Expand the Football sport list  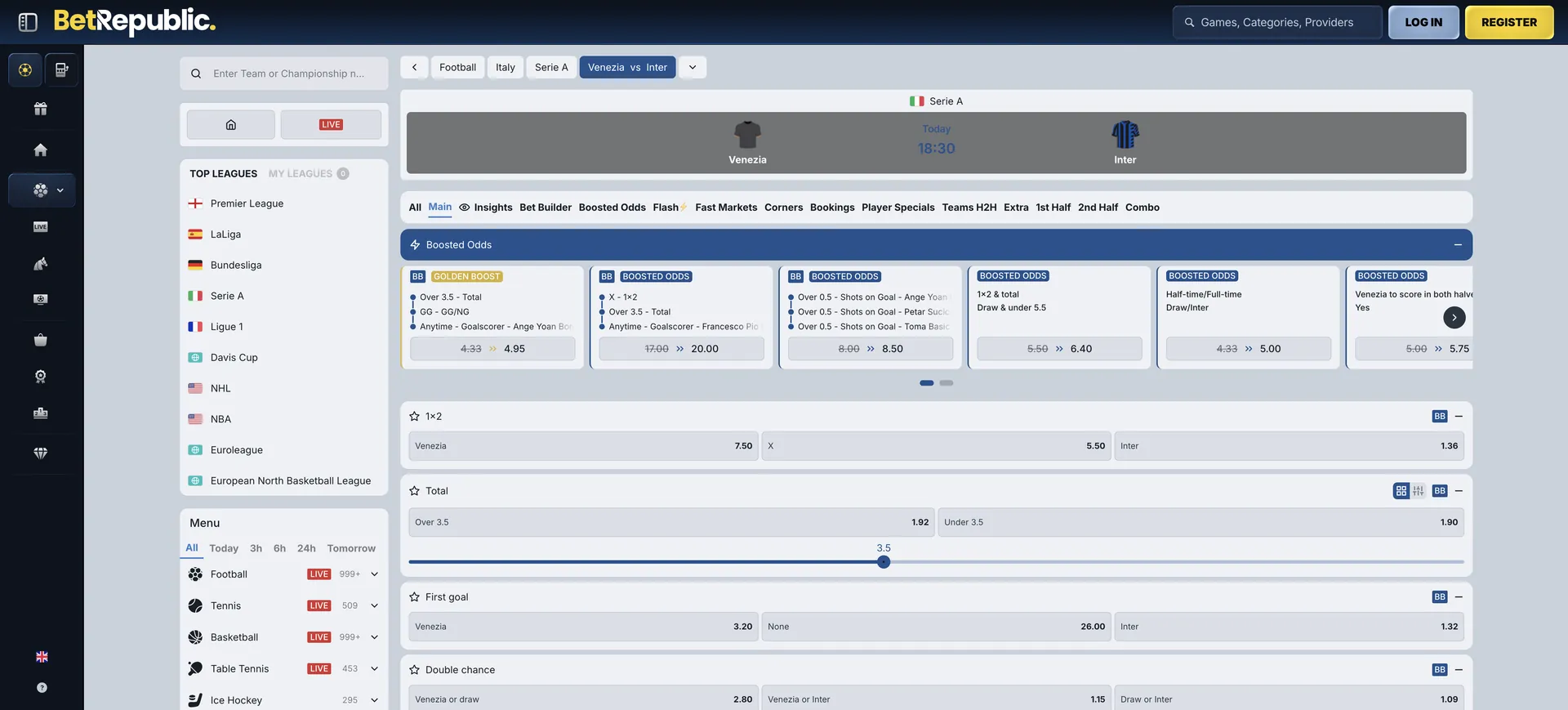click(375, 574)
